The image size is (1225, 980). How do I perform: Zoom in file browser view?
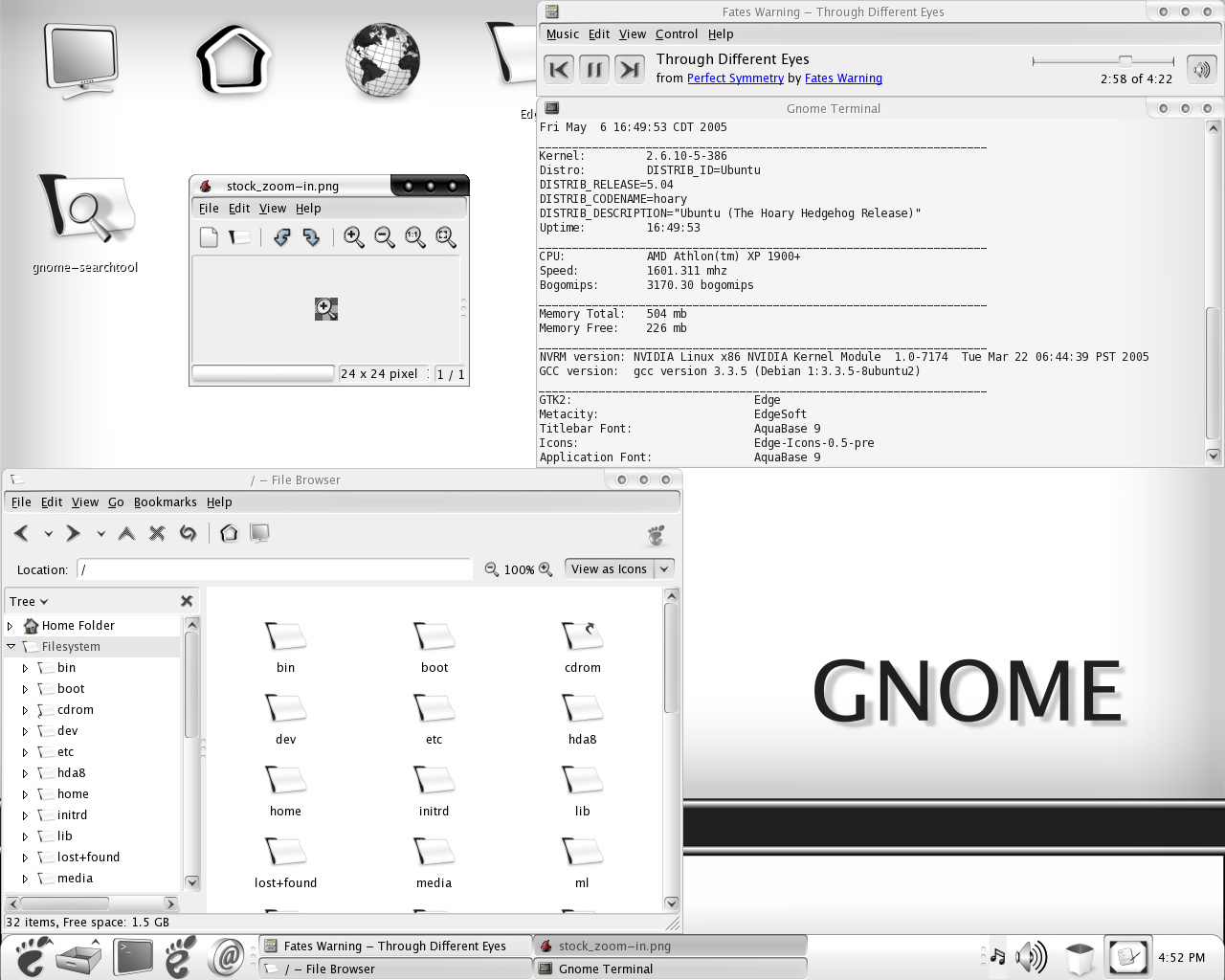546,569
